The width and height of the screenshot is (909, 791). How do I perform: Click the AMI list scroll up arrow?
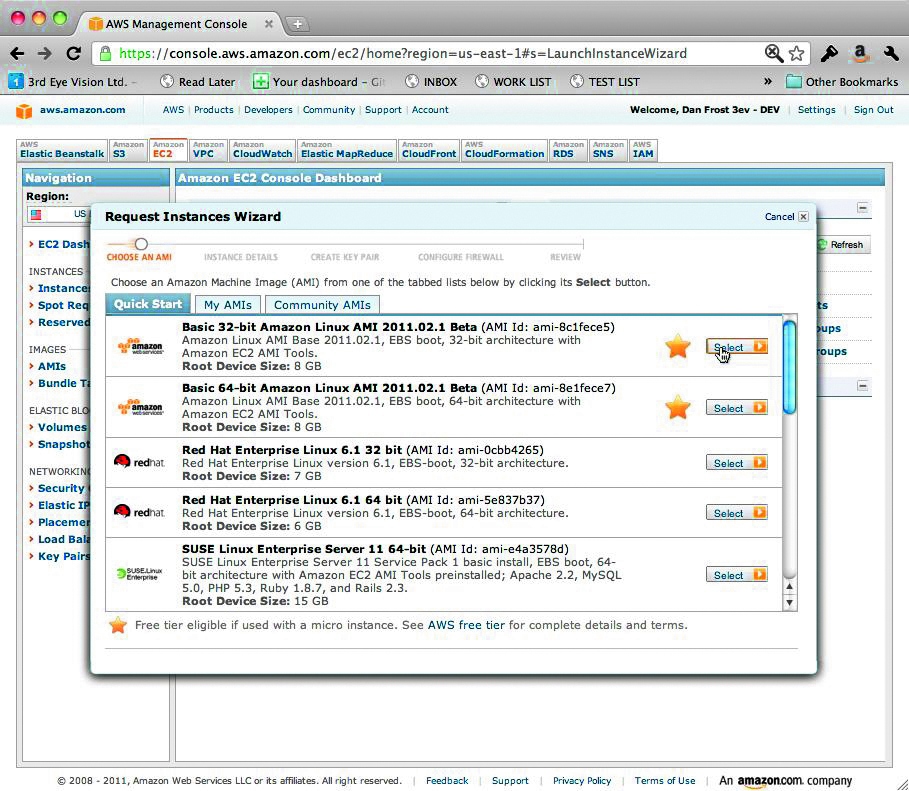789,587
